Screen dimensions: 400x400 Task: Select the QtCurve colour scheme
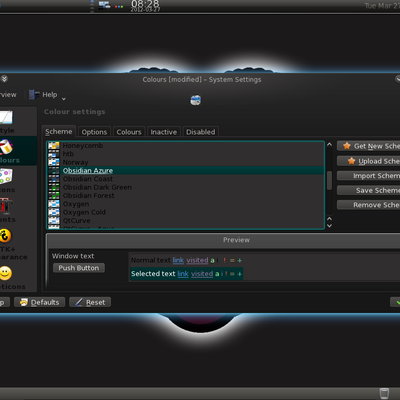[185, 221]
